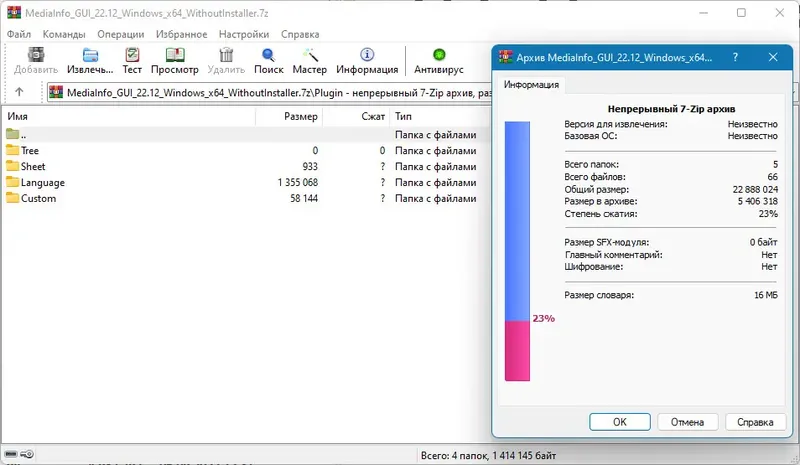Select the Language folder name
This screenshot has width=800, height=465.
pos(43,182)
